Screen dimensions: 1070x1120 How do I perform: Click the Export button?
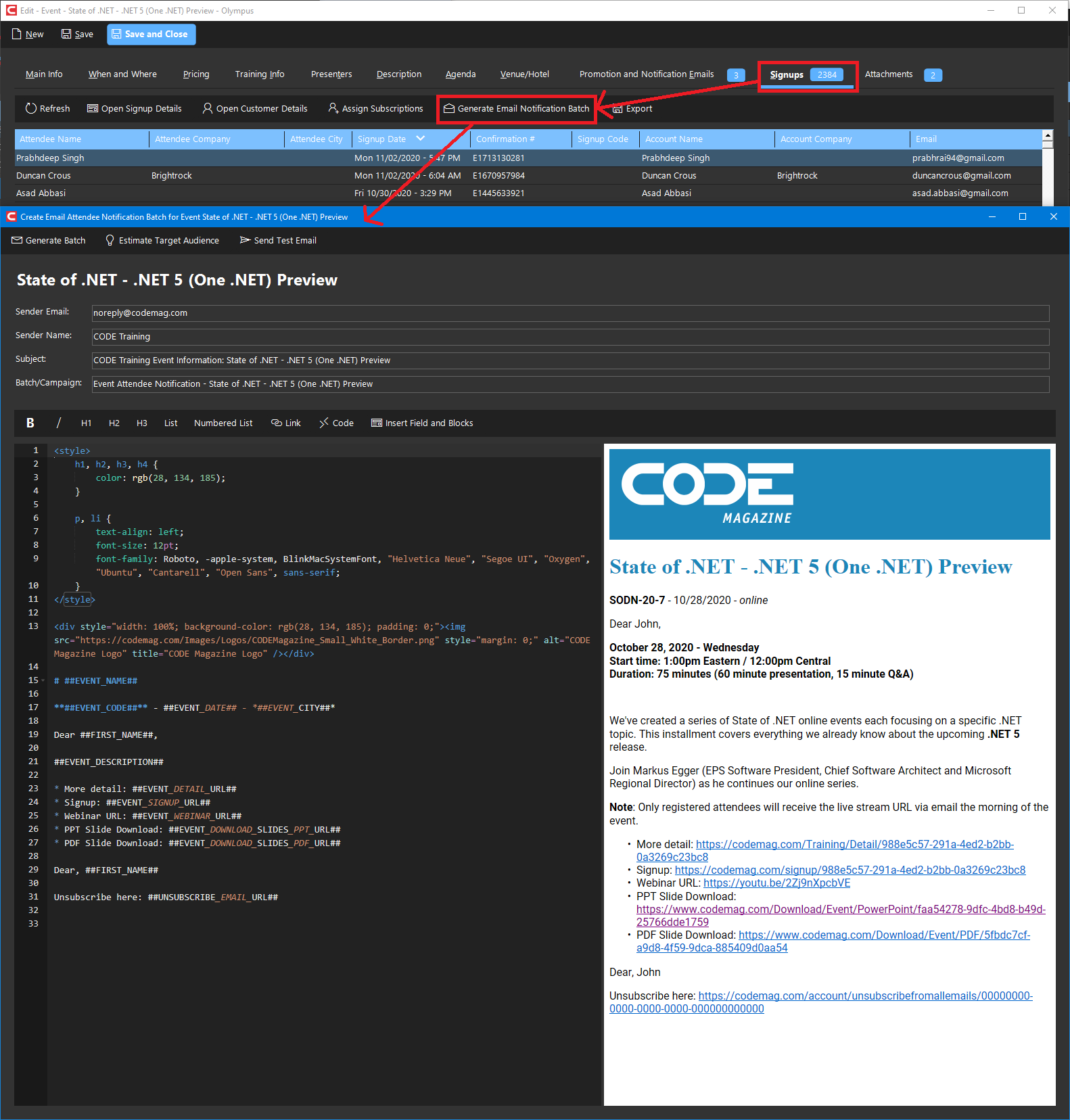[632, 109]
